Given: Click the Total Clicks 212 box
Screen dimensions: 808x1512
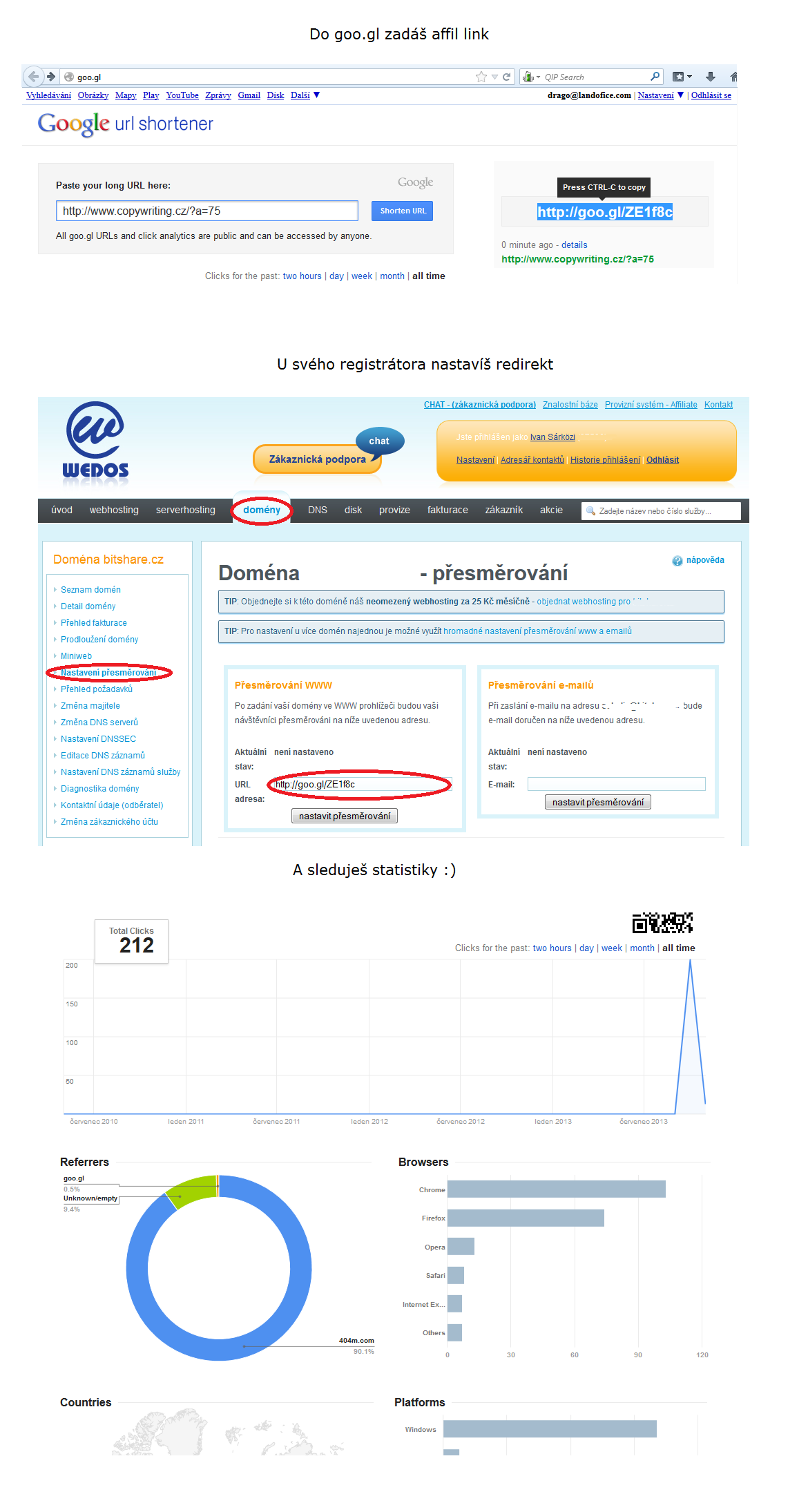Looking at the screenshot, I should [x=131, y=941].
